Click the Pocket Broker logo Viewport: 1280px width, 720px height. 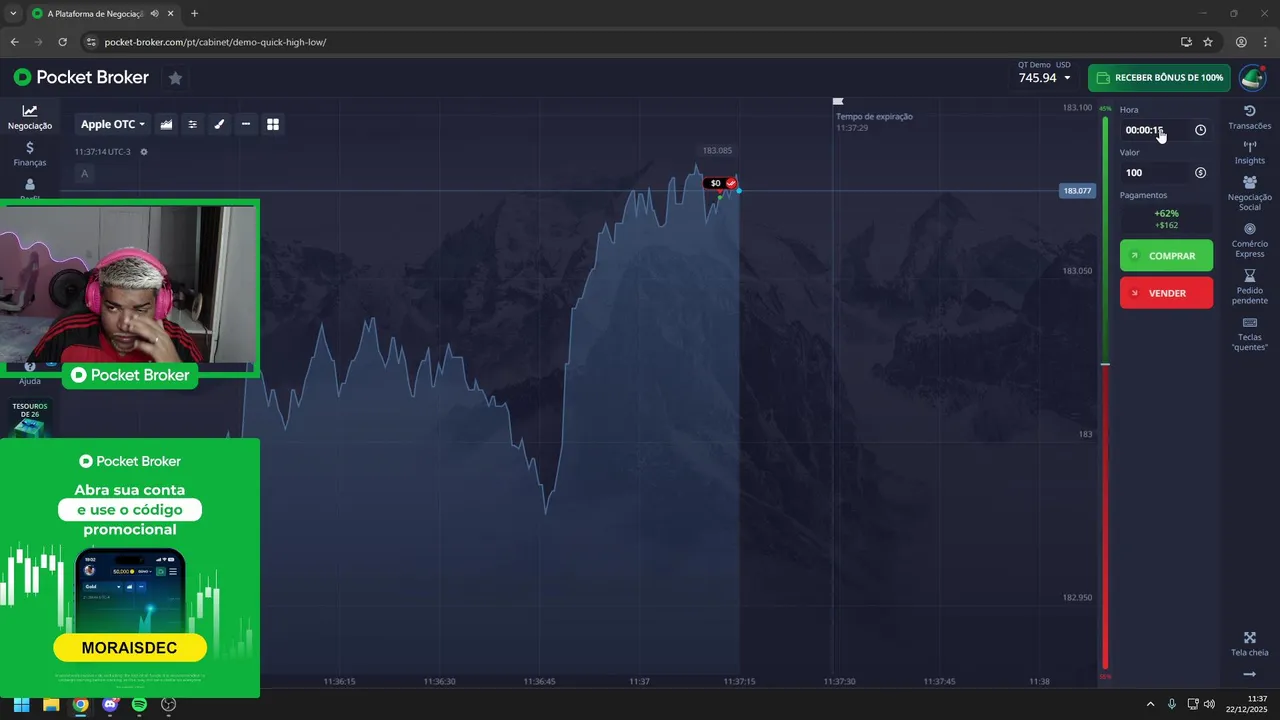point(81,77)
